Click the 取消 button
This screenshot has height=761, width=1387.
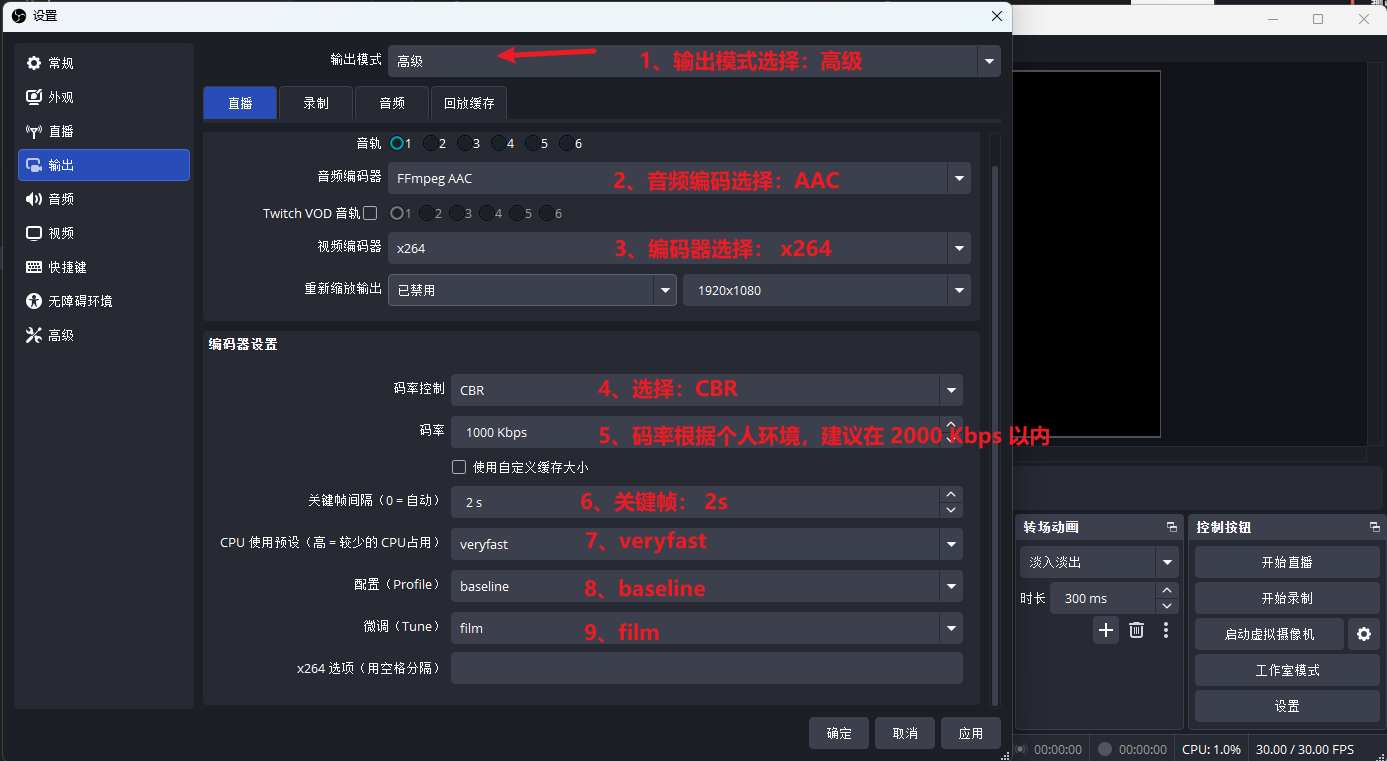(x=905, y=733)
